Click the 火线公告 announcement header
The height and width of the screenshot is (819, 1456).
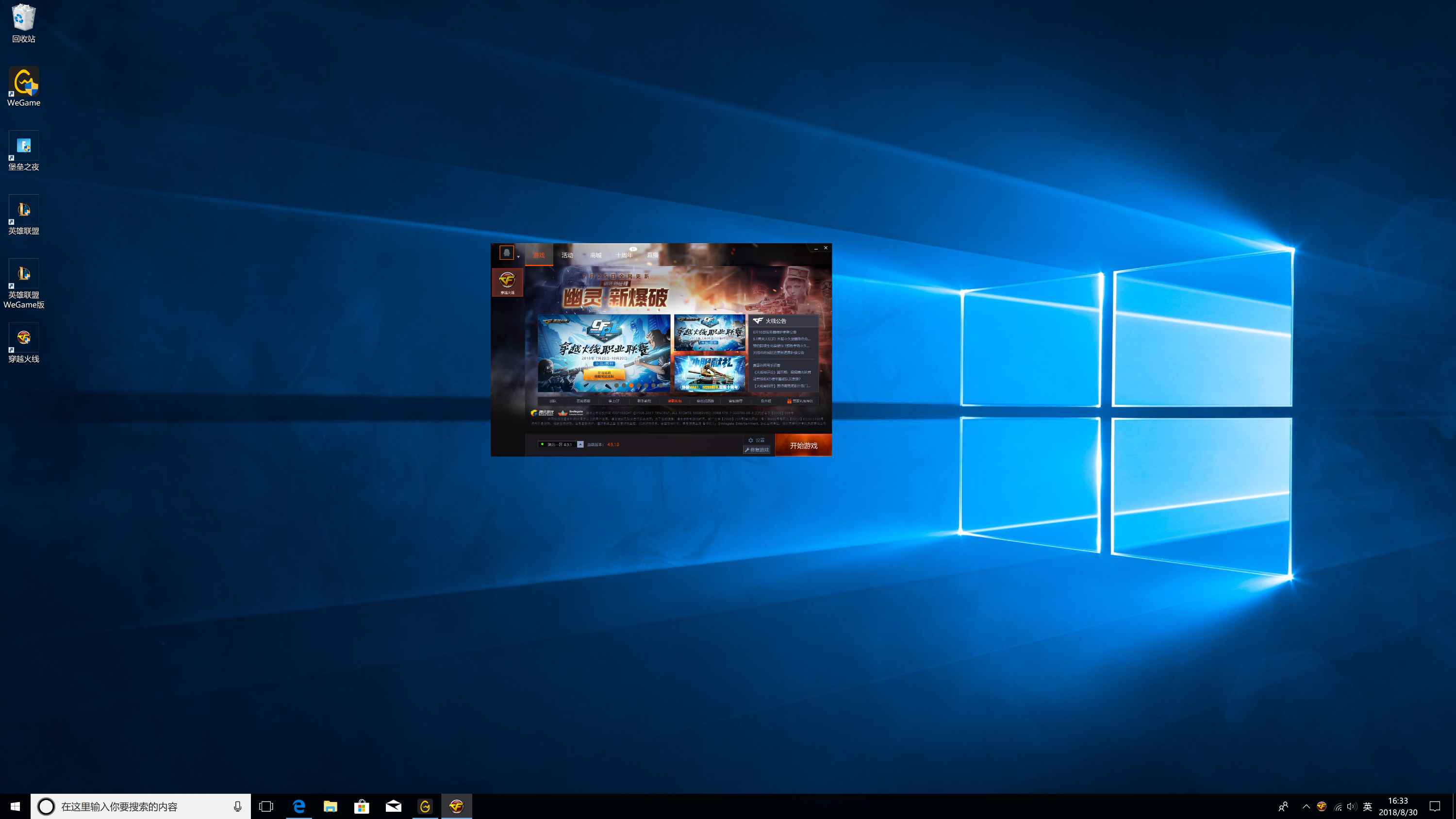point(783,321)
